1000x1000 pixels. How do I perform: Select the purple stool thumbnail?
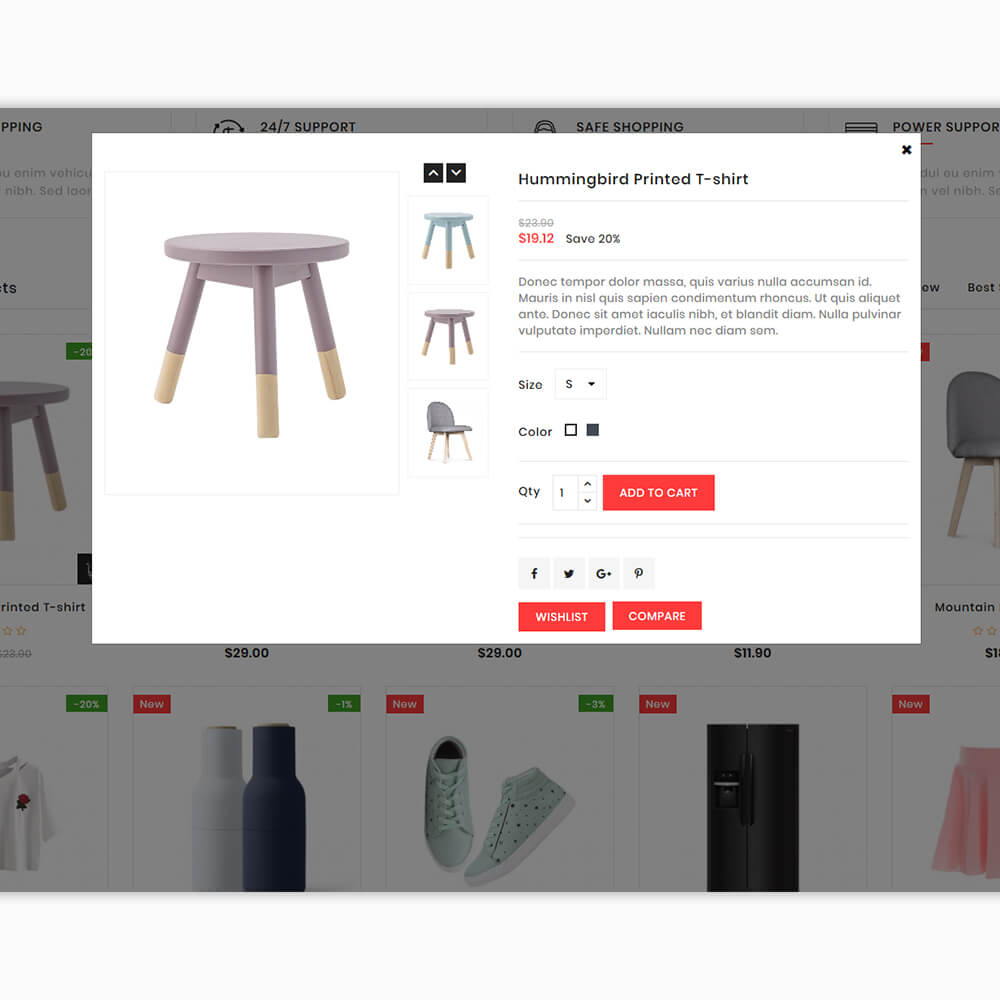point(448,336)
